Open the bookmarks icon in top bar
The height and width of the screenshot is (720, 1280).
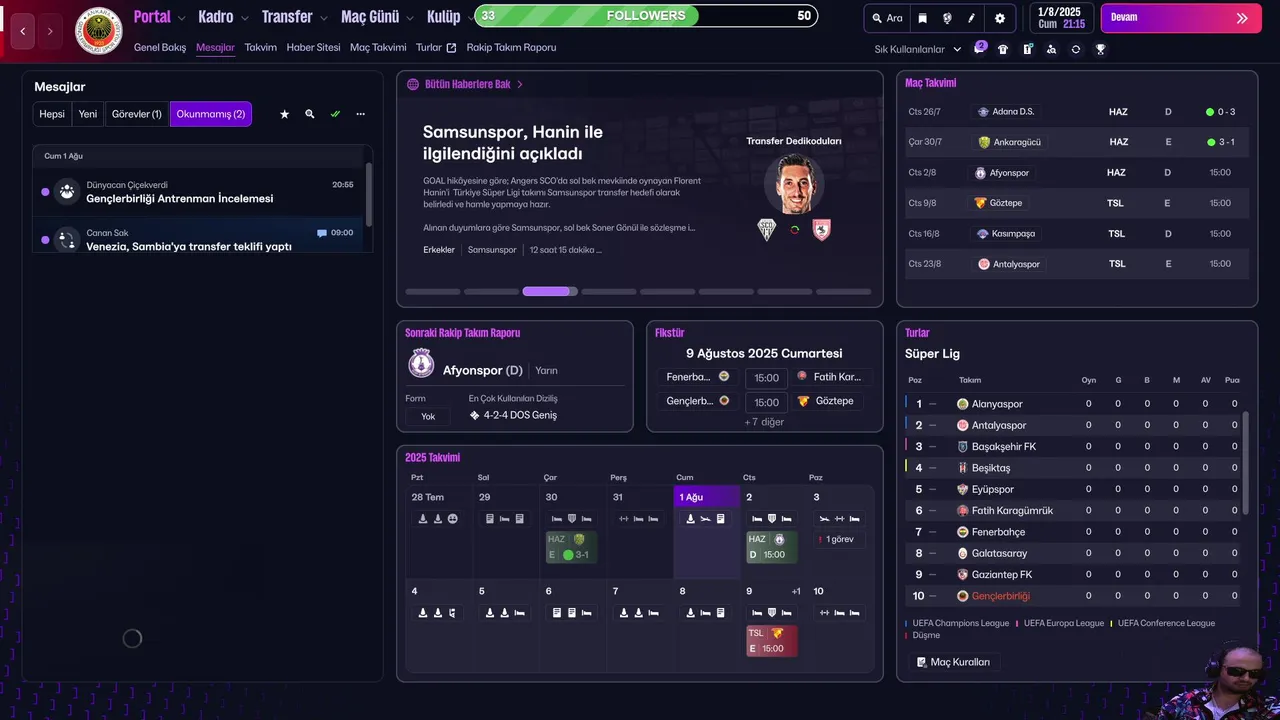(x=922, y=18)
